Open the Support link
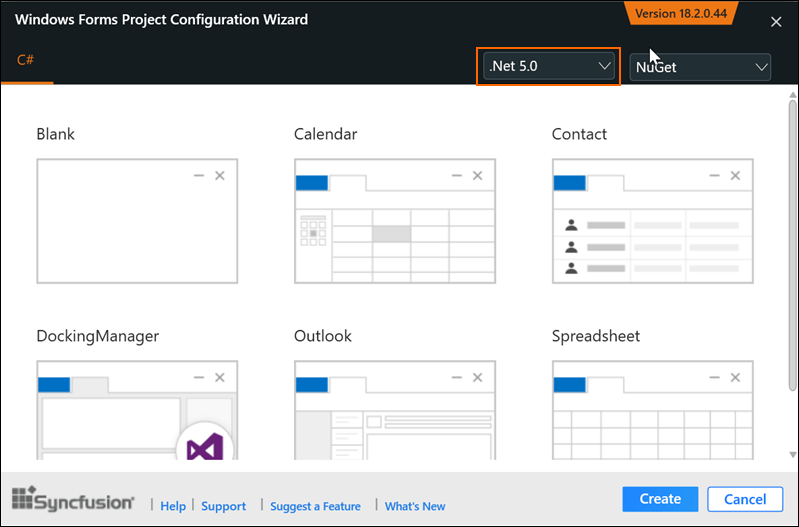Image resolution: width=799 pixels, height=527 pixels. tap(223, 506)
